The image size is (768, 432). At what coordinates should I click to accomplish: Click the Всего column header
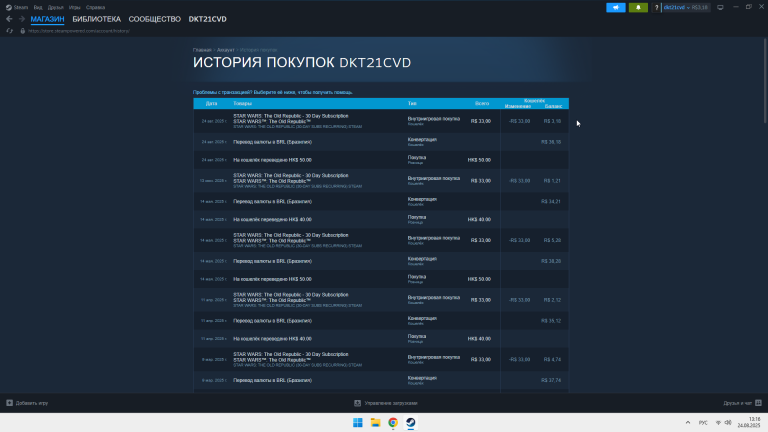[482, 103]
